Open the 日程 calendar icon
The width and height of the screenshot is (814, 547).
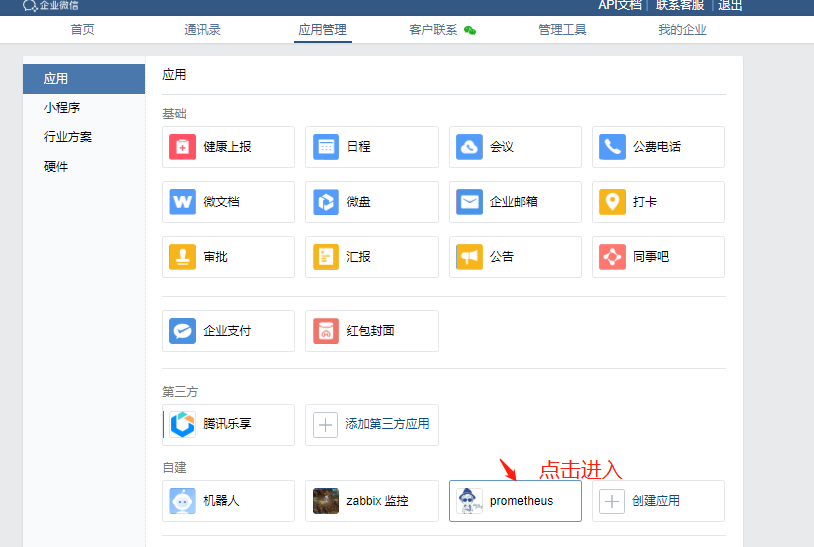(x=326, y=147)
